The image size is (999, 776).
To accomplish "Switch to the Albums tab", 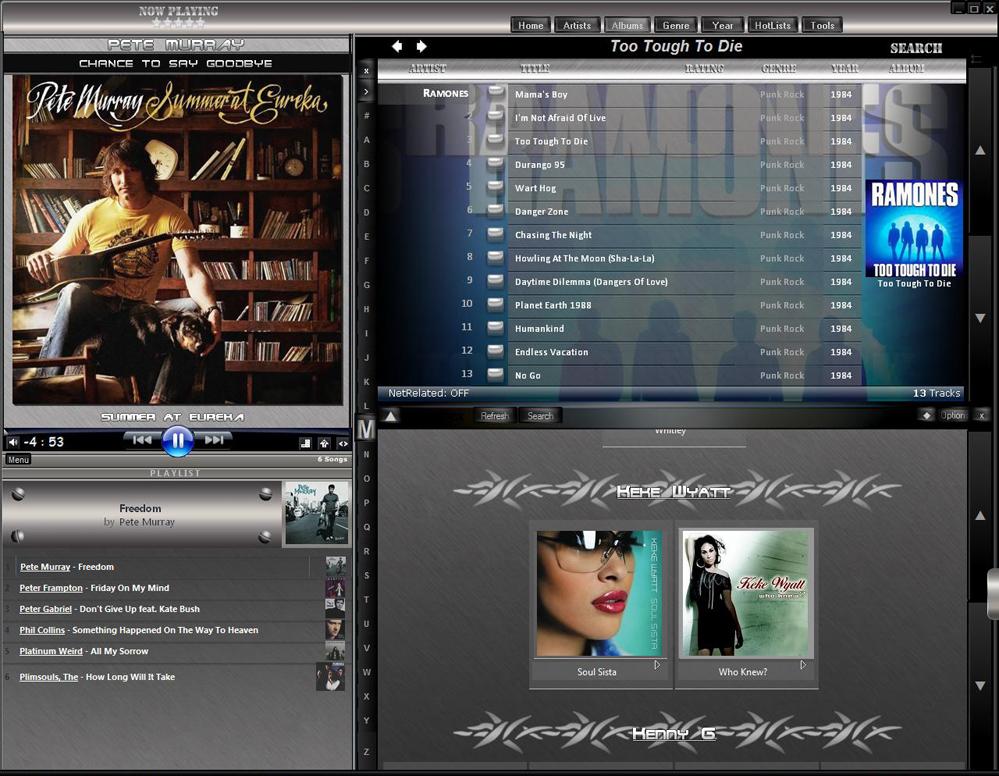I will pos(627,25).
